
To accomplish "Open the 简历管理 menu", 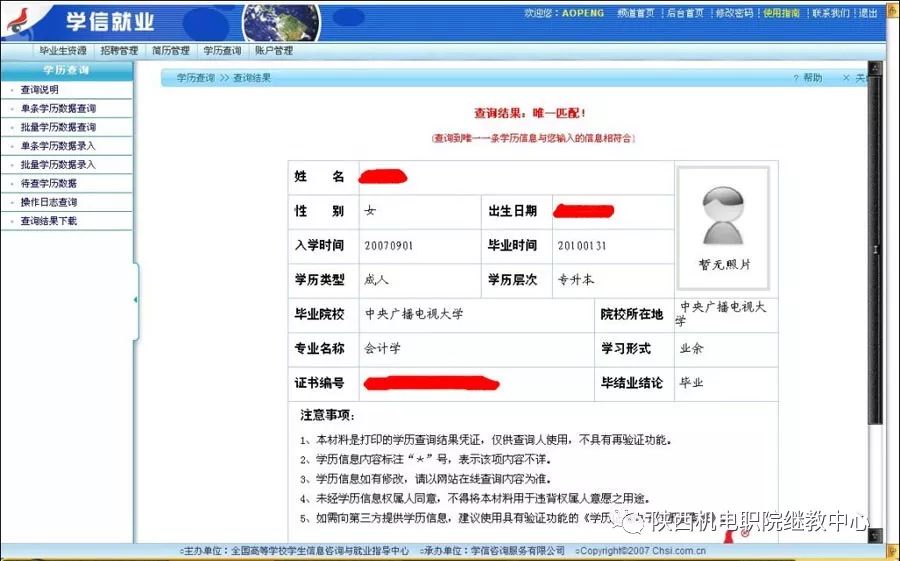I will coord(171,51).
